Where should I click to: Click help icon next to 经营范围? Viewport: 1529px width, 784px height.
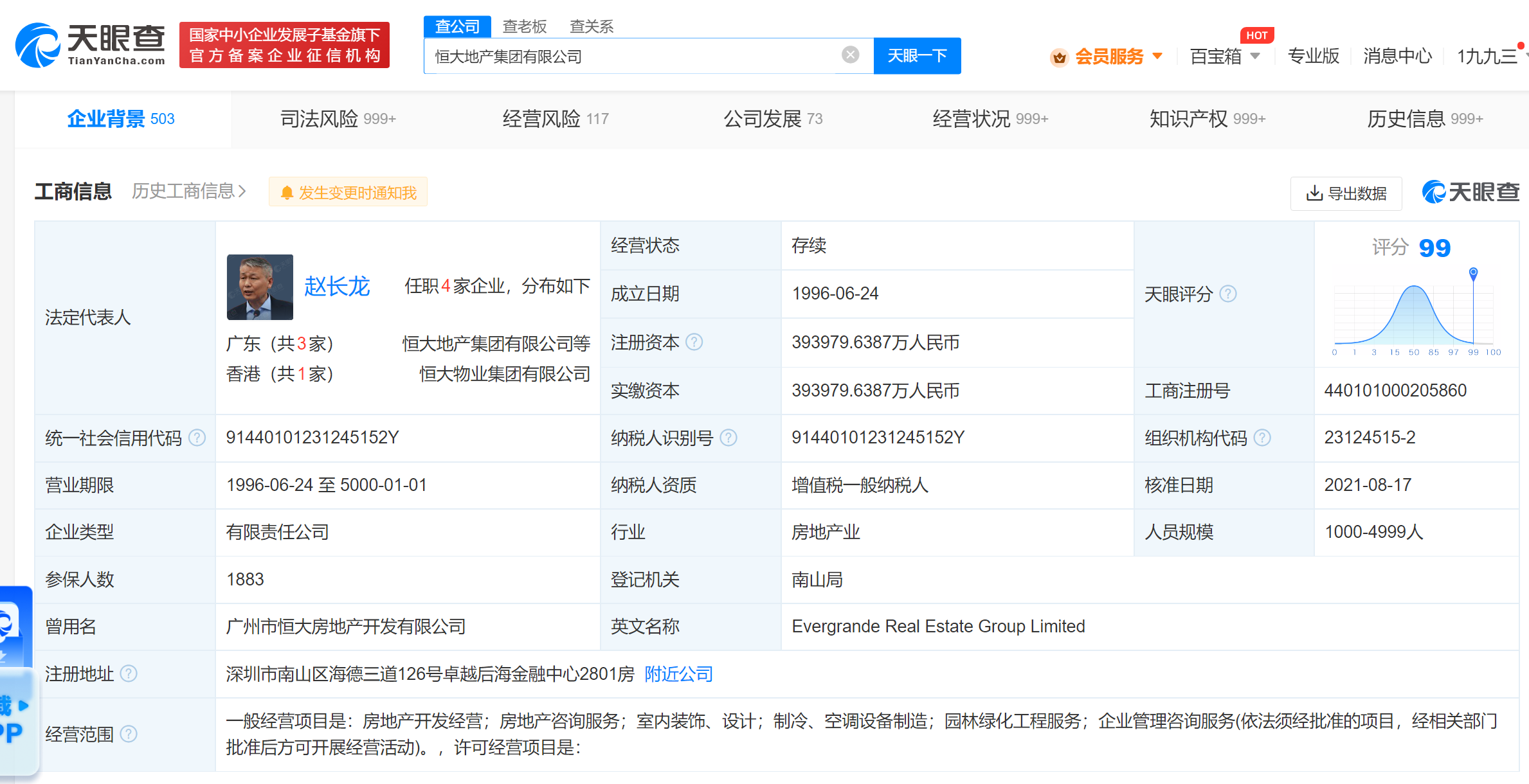pos(129,734)
